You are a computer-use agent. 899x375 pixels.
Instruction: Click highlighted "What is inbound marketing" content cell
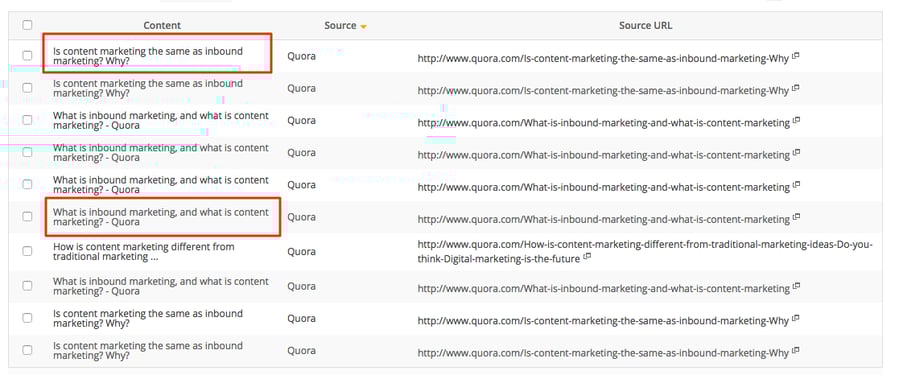[x=163, y=217]
